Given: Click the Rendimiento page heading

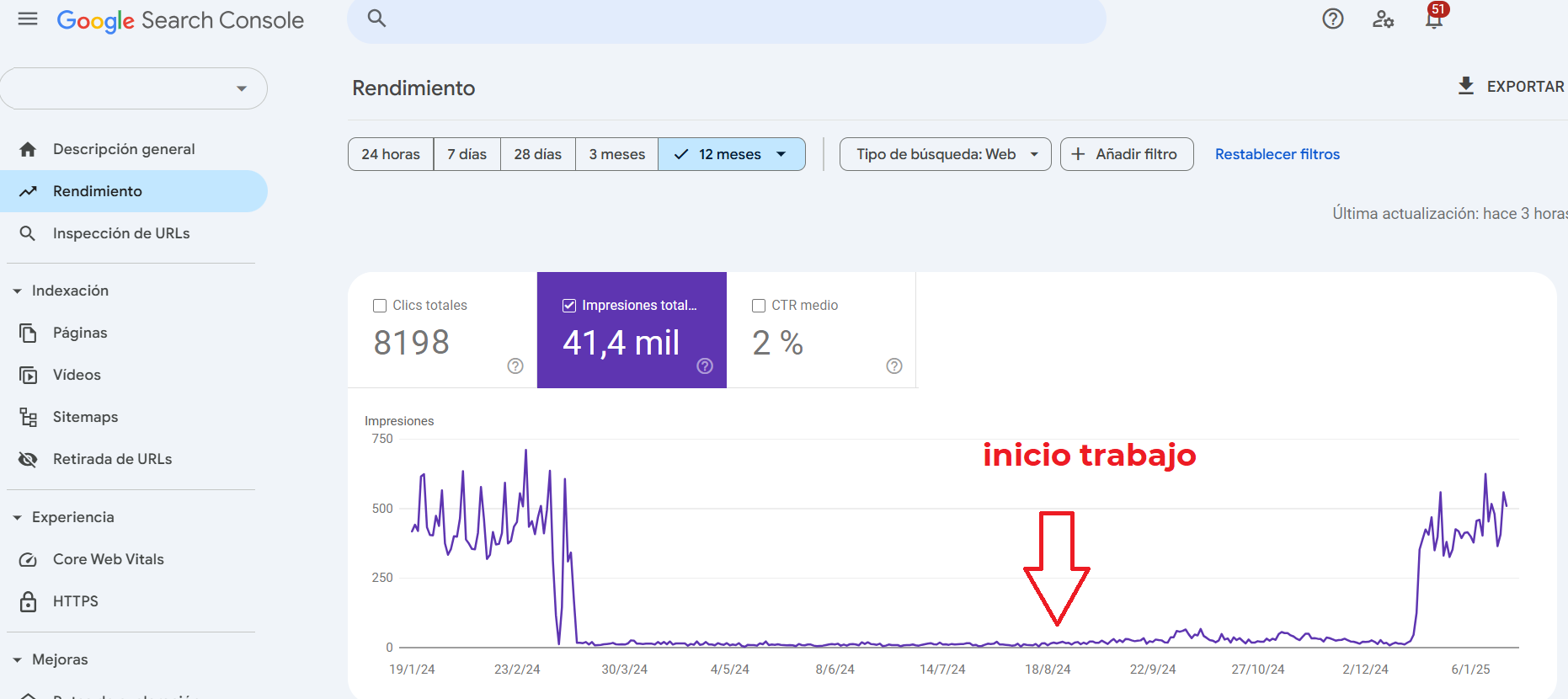Looking at the screenshot, I should click(413, 88).
